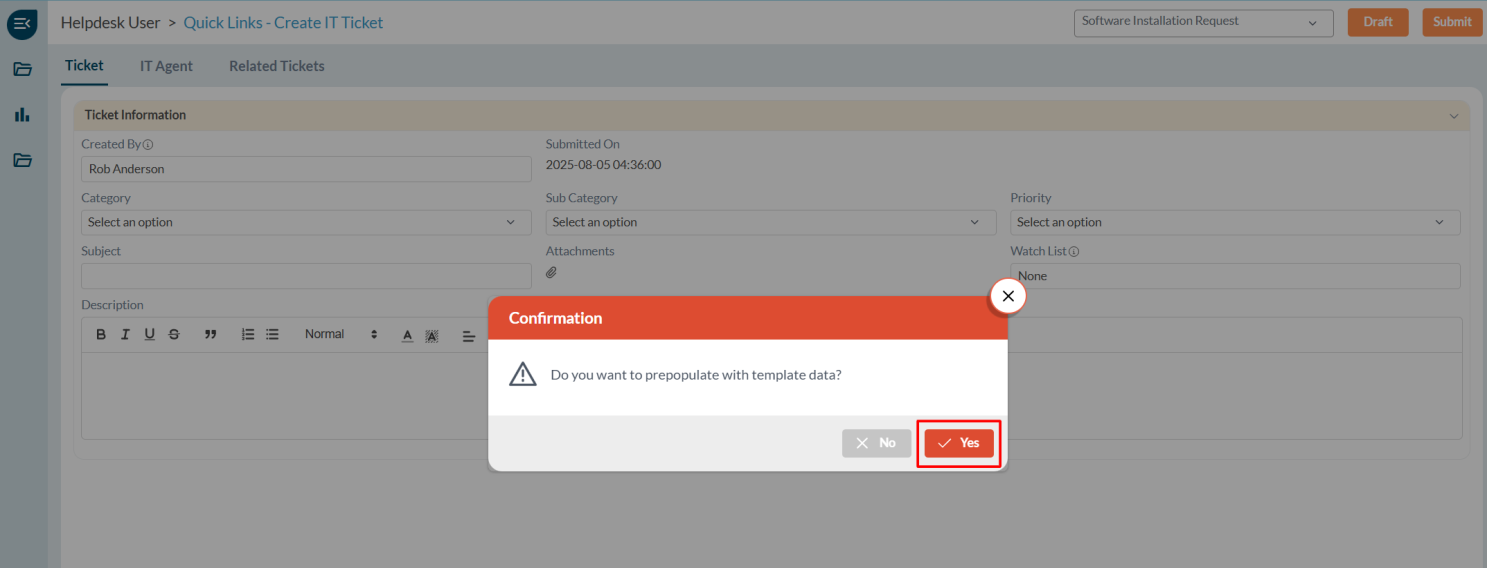Open the text background color picker

432,336
